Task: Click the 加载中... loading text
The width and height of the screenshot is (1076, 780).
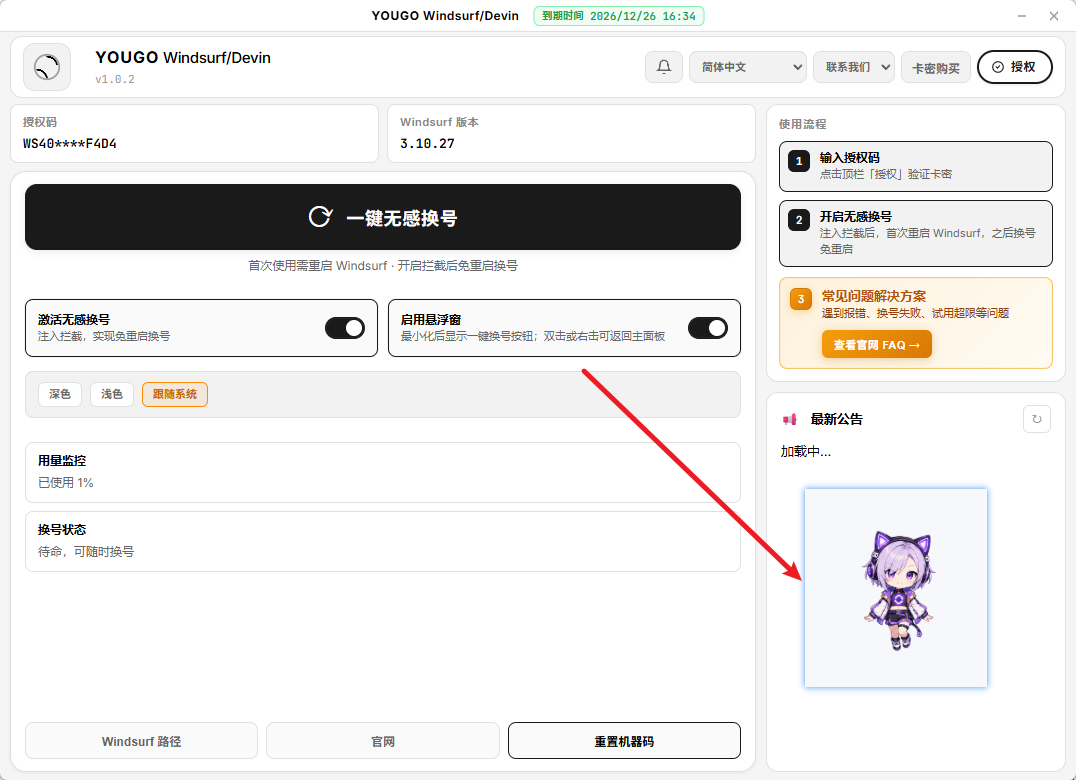Action: pyautogui.click(x=806, y=451)
